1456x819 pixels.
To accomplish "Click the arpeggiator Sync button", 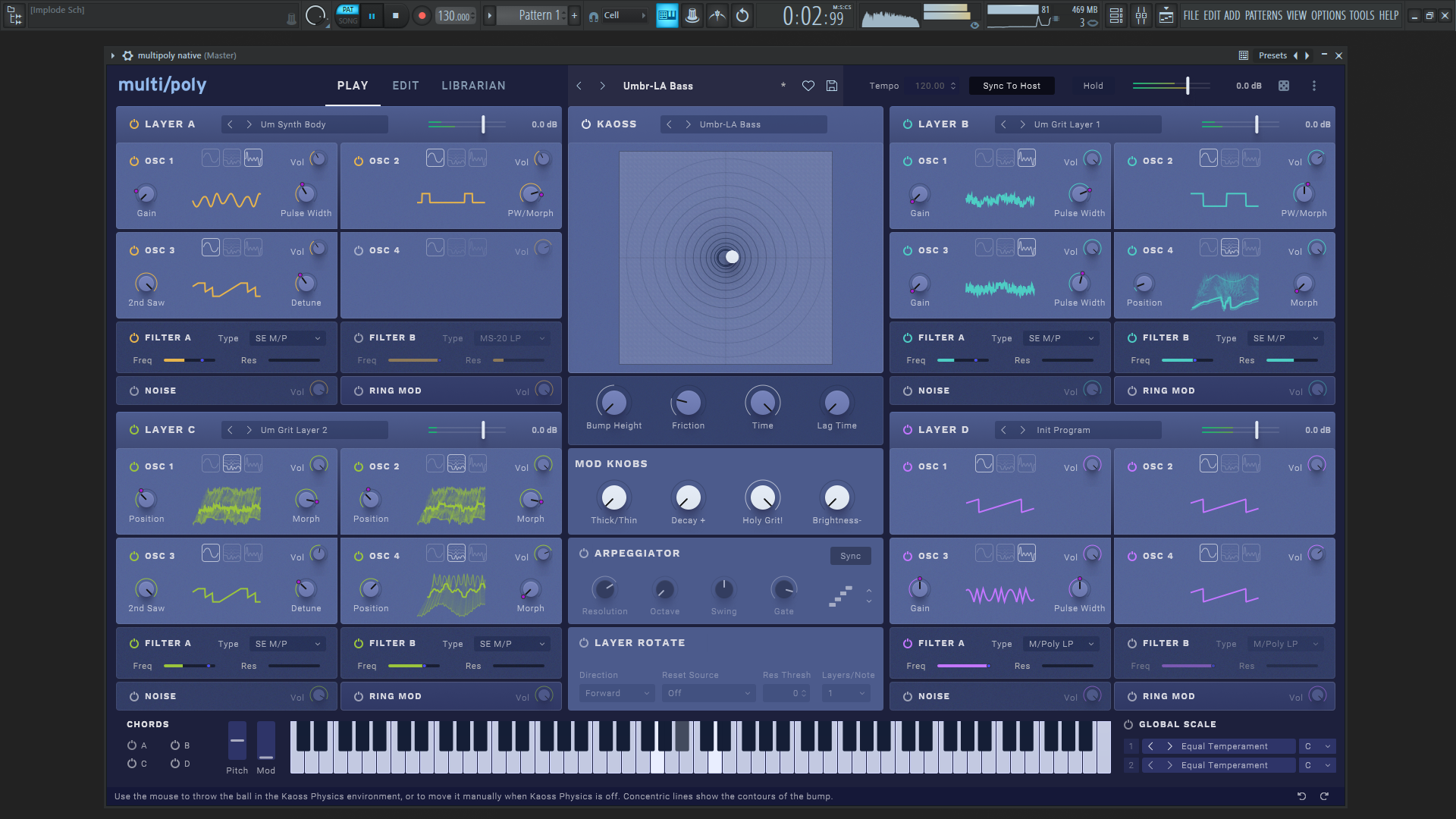I will (850, 556).
